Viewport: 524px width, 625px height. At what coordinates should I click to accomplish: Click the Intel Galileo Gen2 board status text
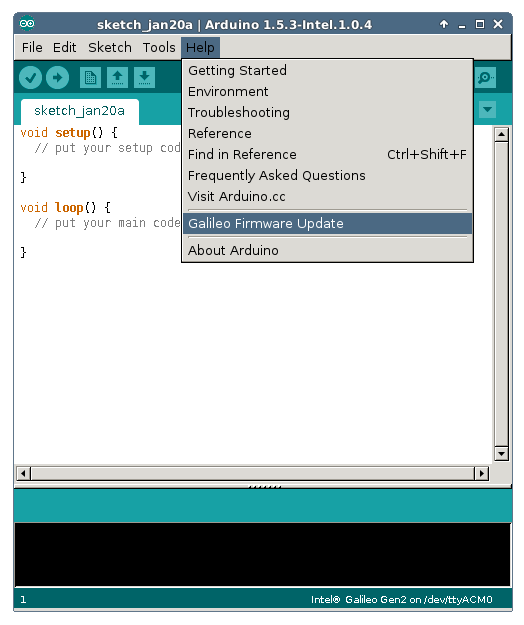(402, 600)
